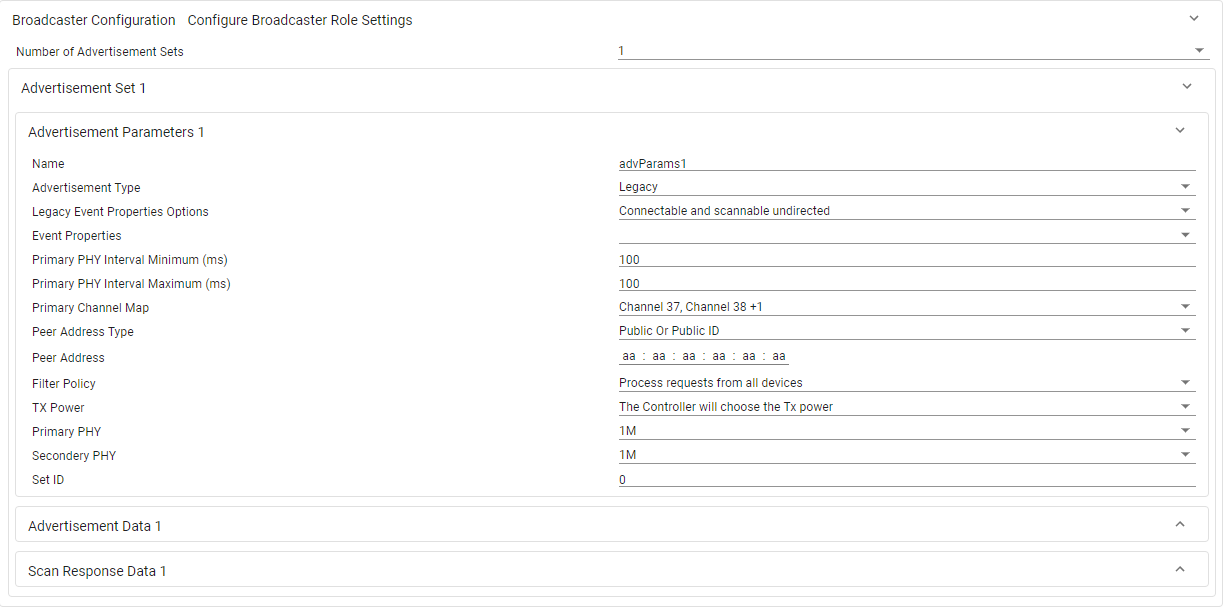Open the Primary PHY dropdown
This screenshot has height=607, width=1223.
[x=1186, y=432]
